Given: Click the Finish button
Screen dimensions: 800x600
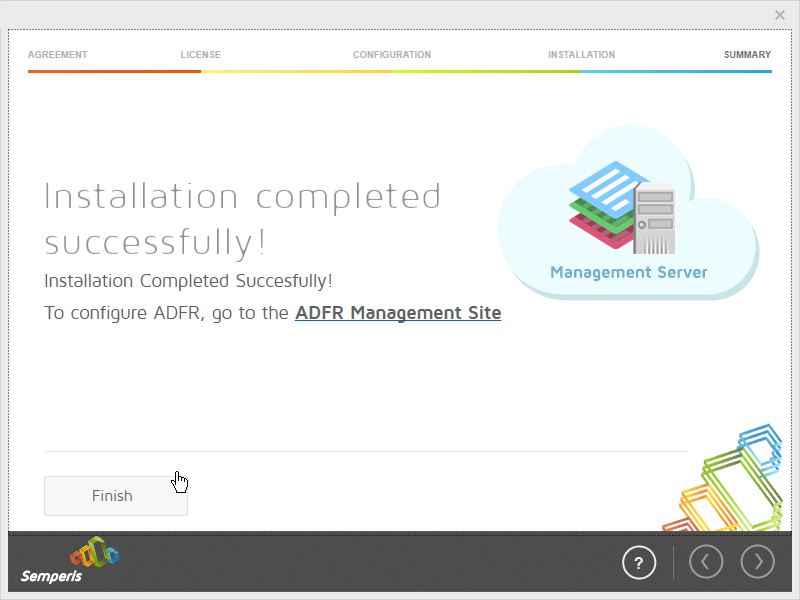Looking at the screenshot, I should (x=116, y=496).
